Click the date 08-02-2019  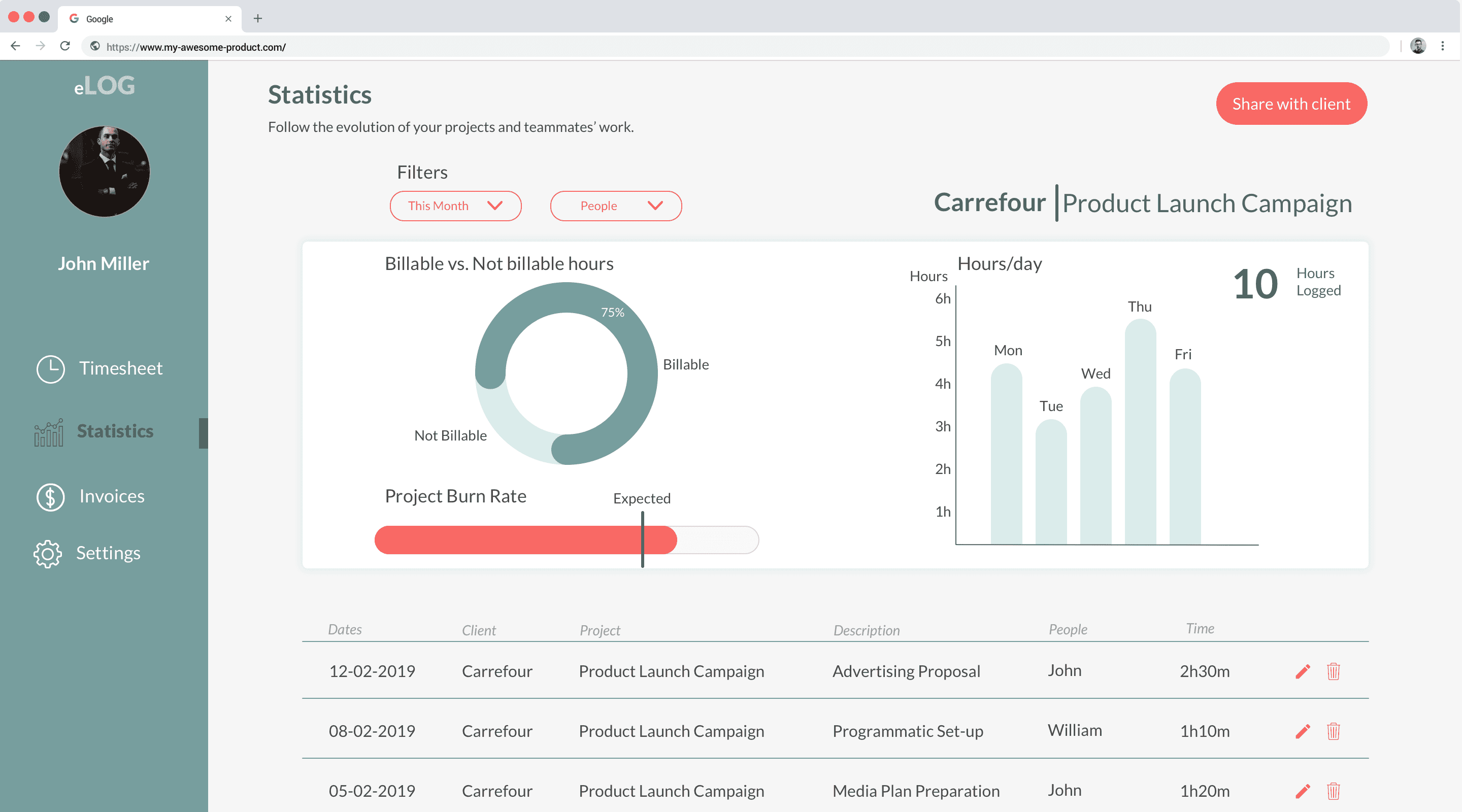372,731
